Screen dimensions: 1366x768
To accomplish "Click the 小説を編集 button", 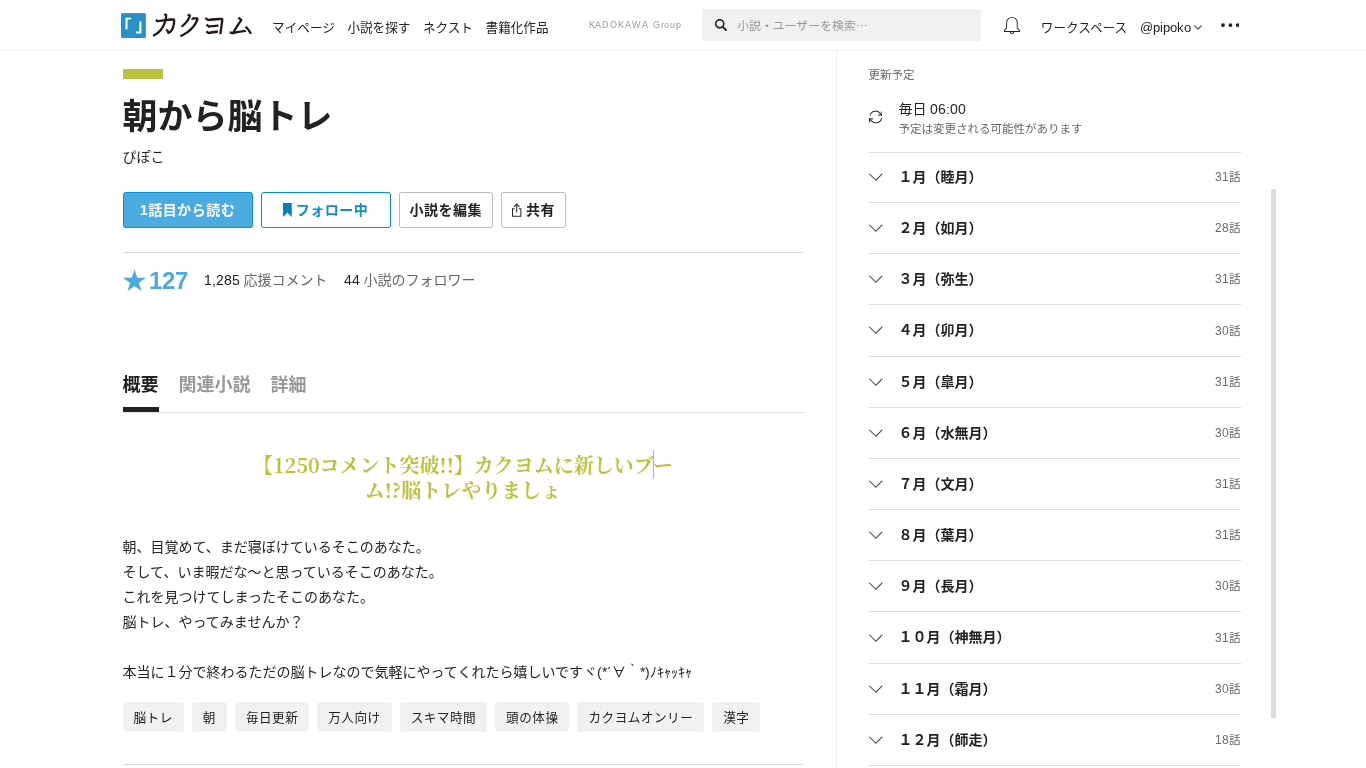I will [x=445, y=210].
